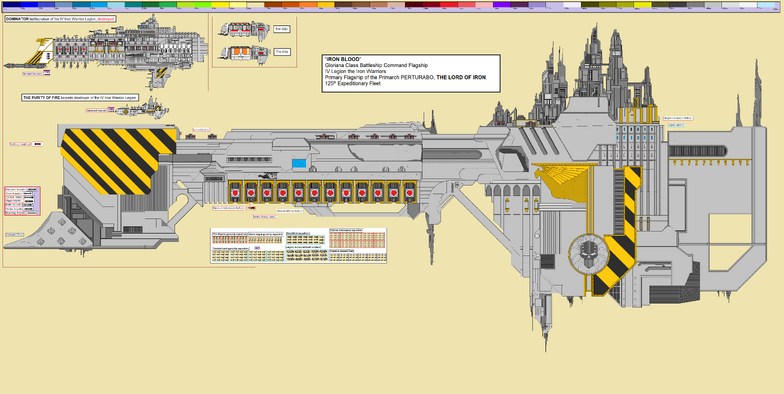Pick the bright lime green palette swatch
784x394 pixels.
tap(203, 4)
